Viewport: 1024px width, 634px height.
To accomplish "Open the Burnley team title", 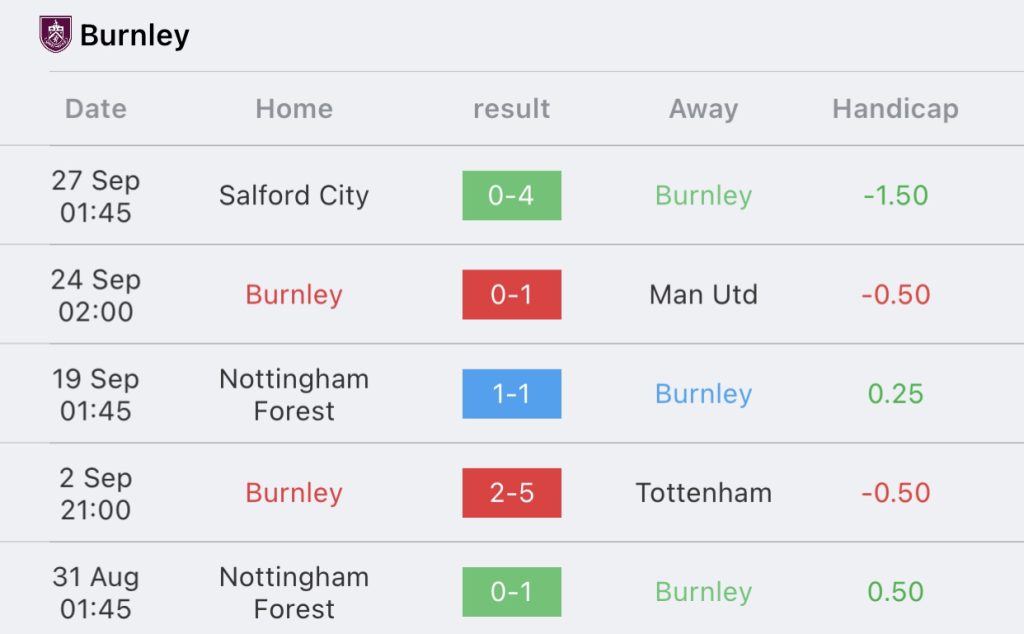I will point(135,35).
